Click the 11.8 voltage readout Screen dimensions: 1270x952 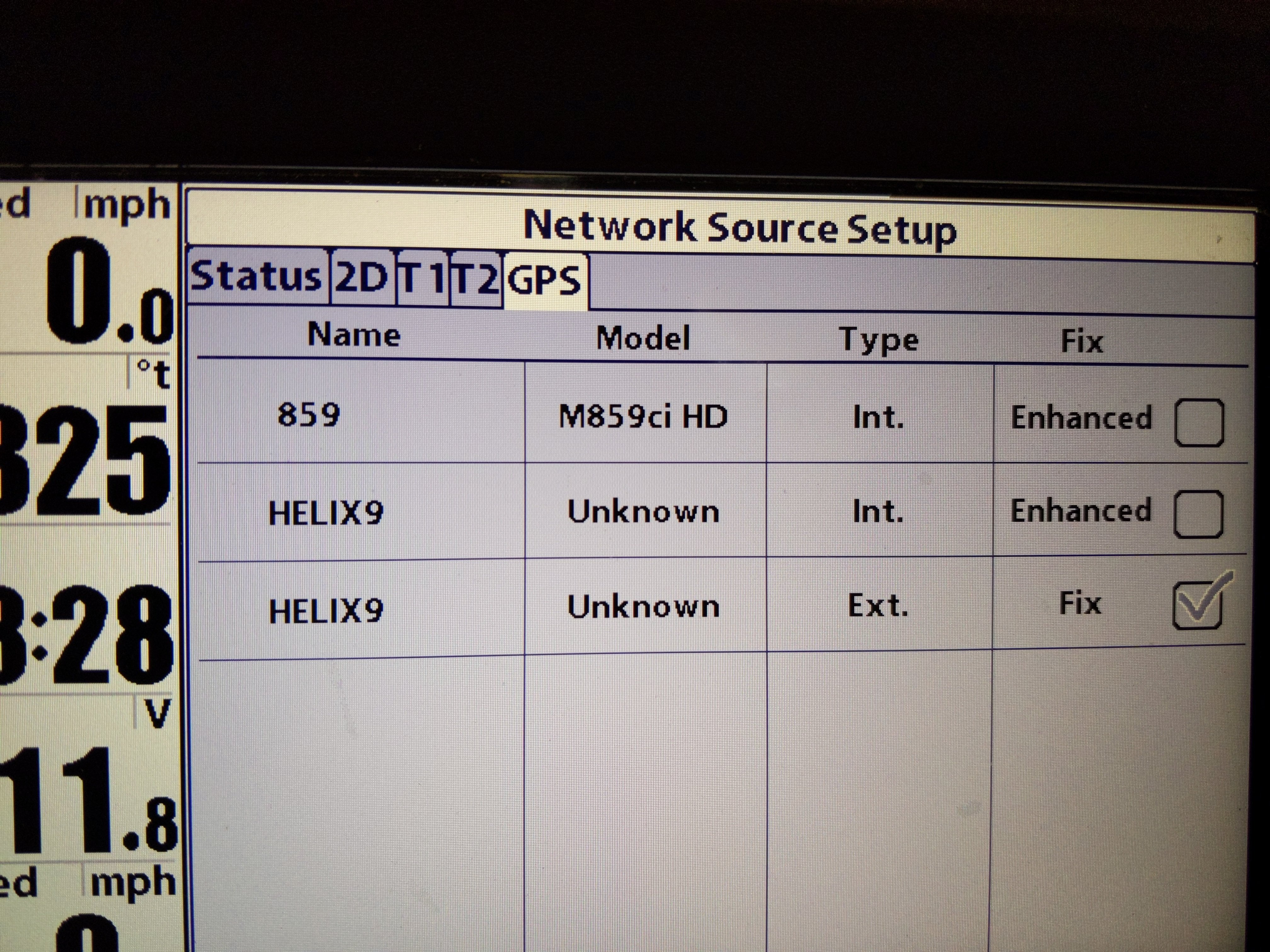click(x=89, y=801)
